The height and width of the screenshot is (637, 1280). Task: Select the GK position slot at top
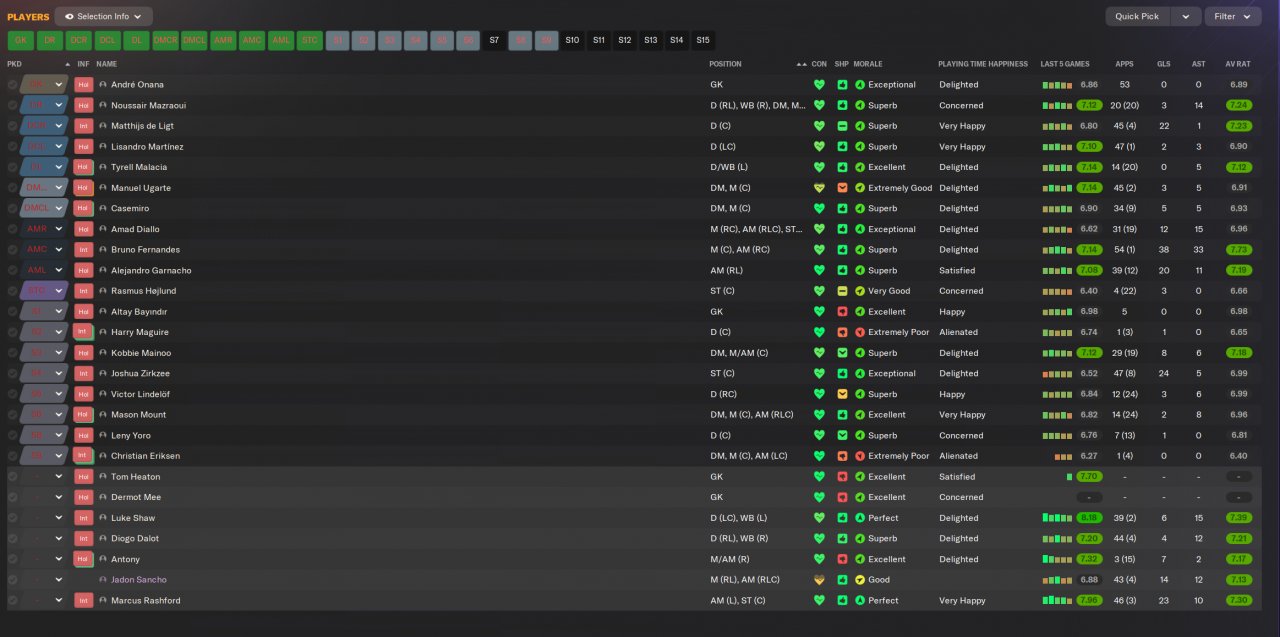(20, 41)
